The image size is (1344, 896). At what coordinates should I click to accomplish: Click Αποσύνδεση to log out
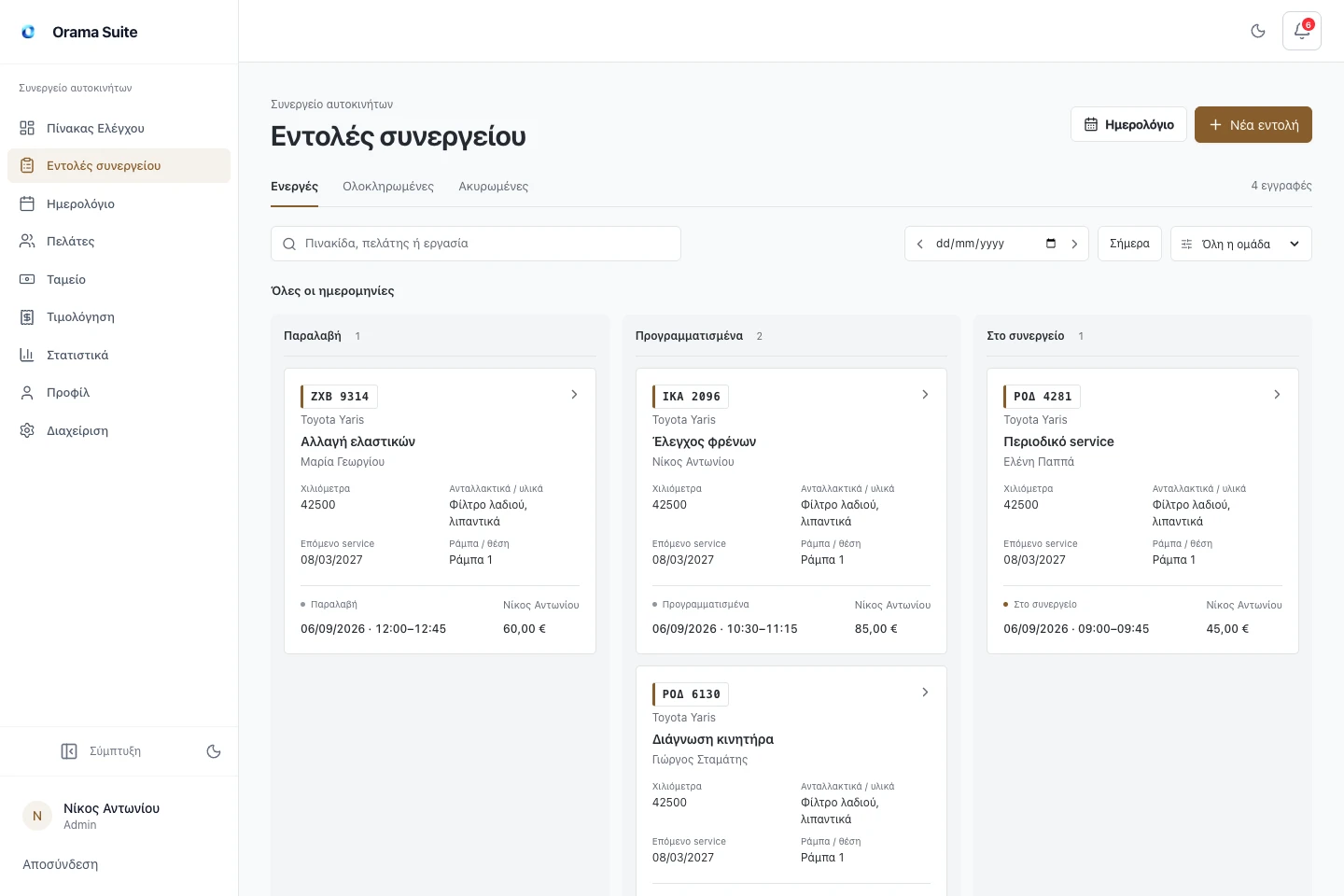tap(61, 864)
